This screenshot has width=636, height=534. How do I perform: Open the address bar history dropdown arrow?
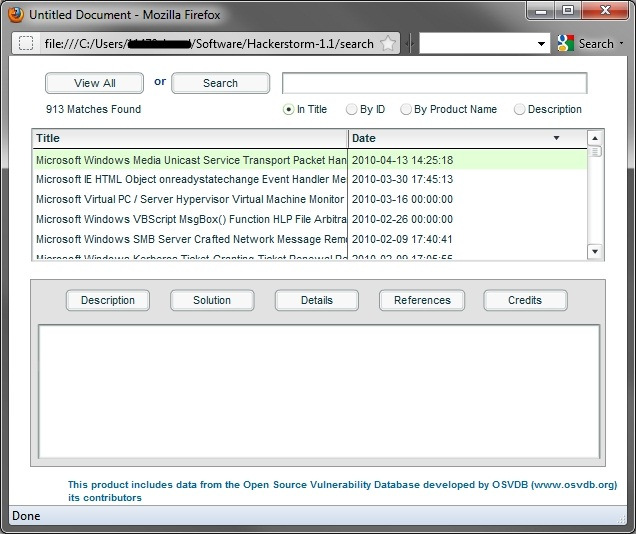pos(541,44)
